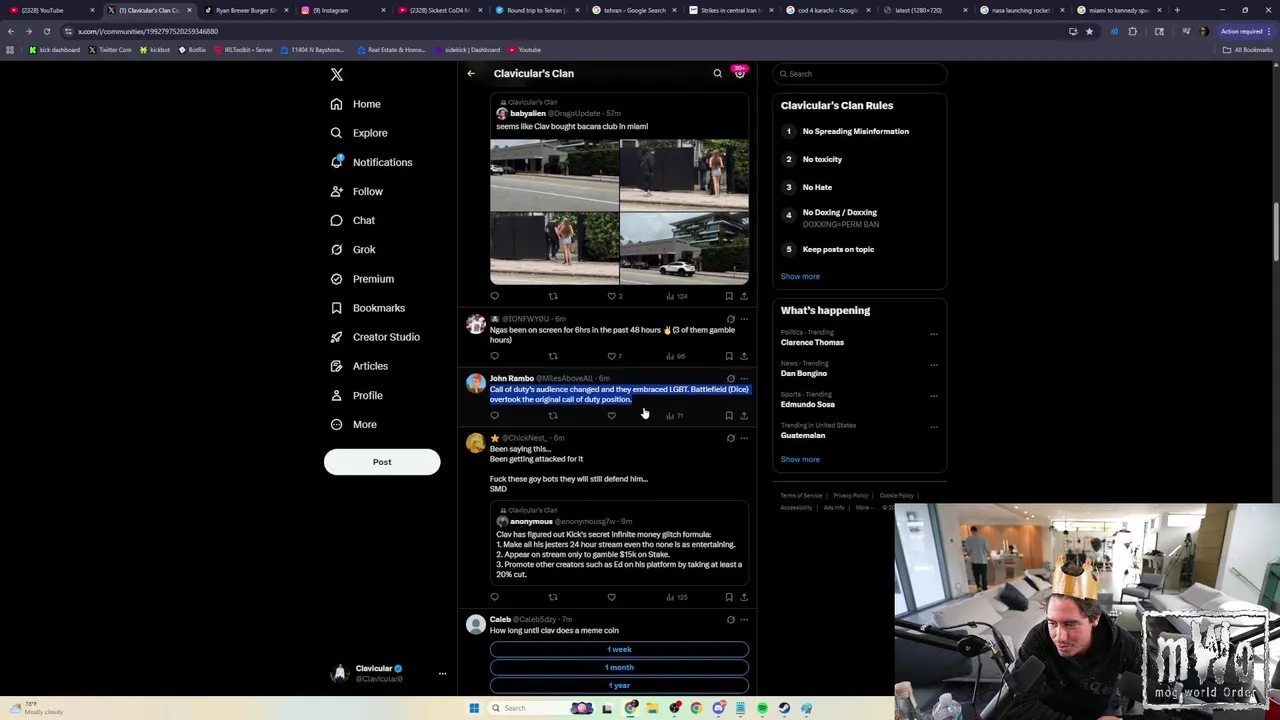This screenshot has width=1280, height=720.
Task: Open options for Edmundo Sosa trend
Action: 934,396
